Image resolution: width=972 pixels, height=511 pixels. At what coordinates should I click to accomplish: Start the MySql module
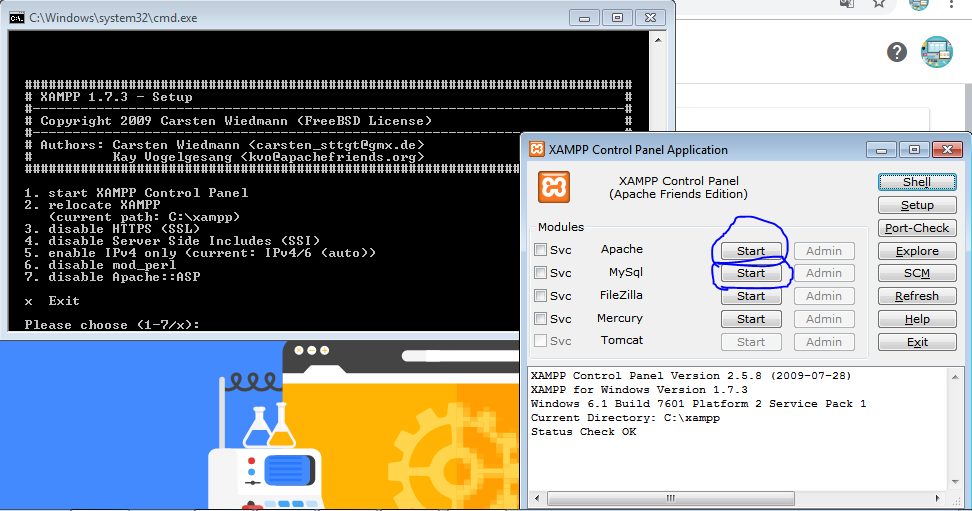pos(751,273)
